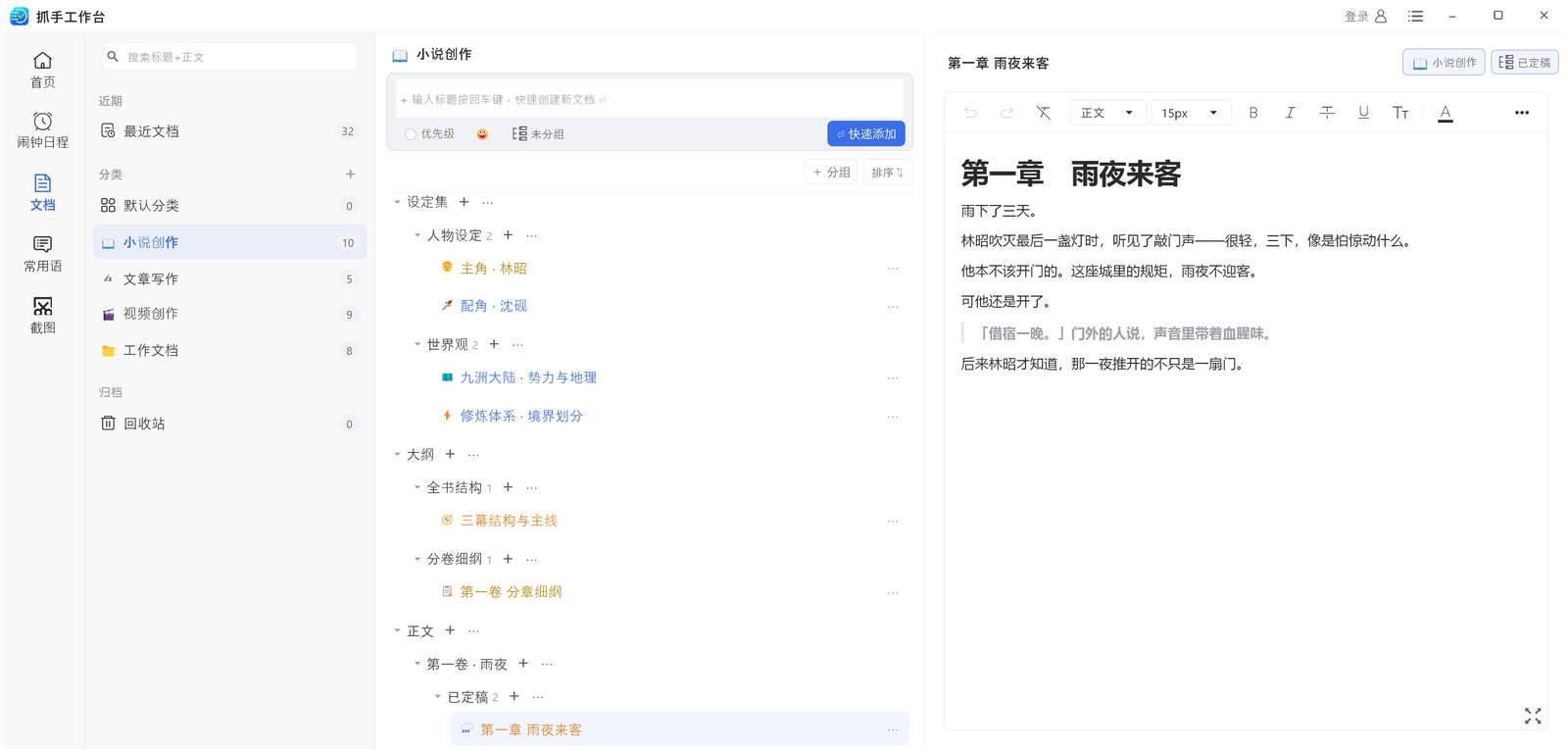Toggle bold formatting
This screenshot has width=1568, height=750.
click(x=1253, y=113)
